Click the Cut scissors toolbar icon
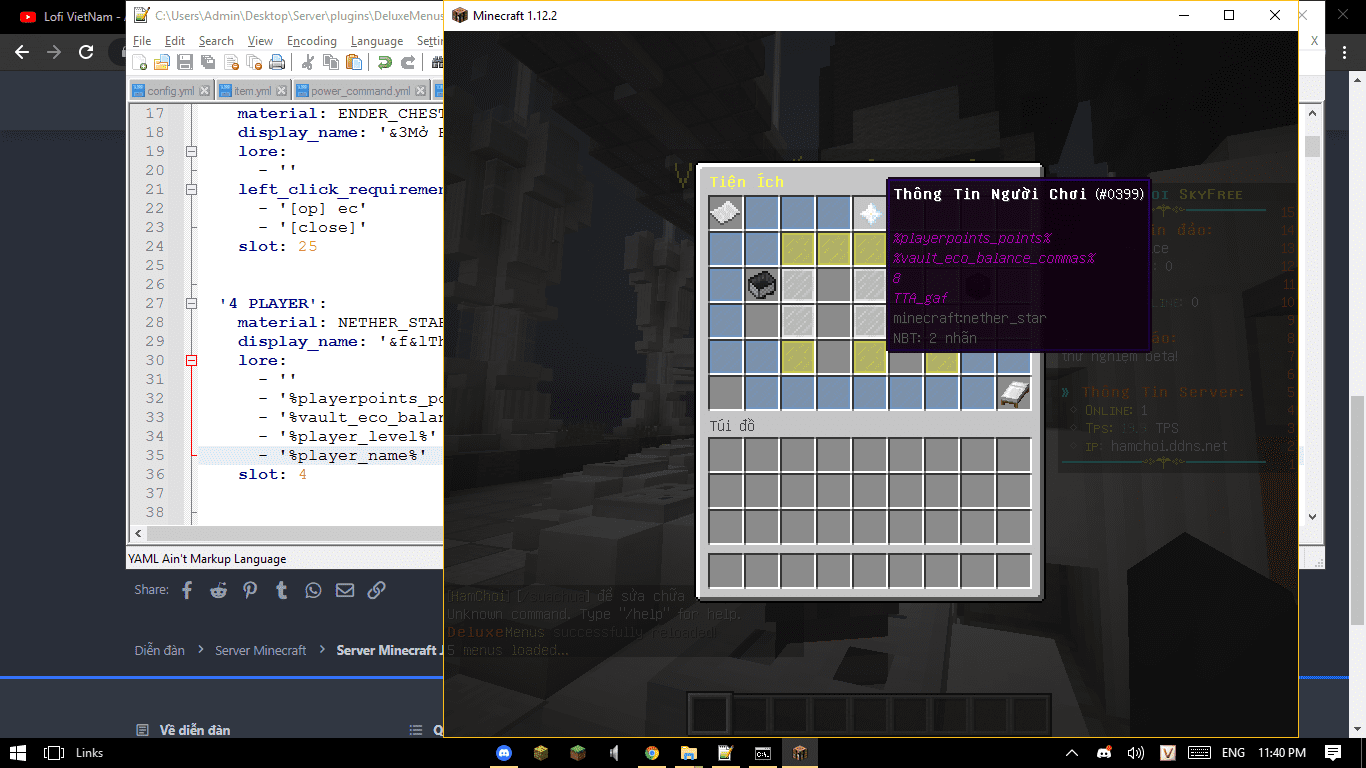 (308, 62)
